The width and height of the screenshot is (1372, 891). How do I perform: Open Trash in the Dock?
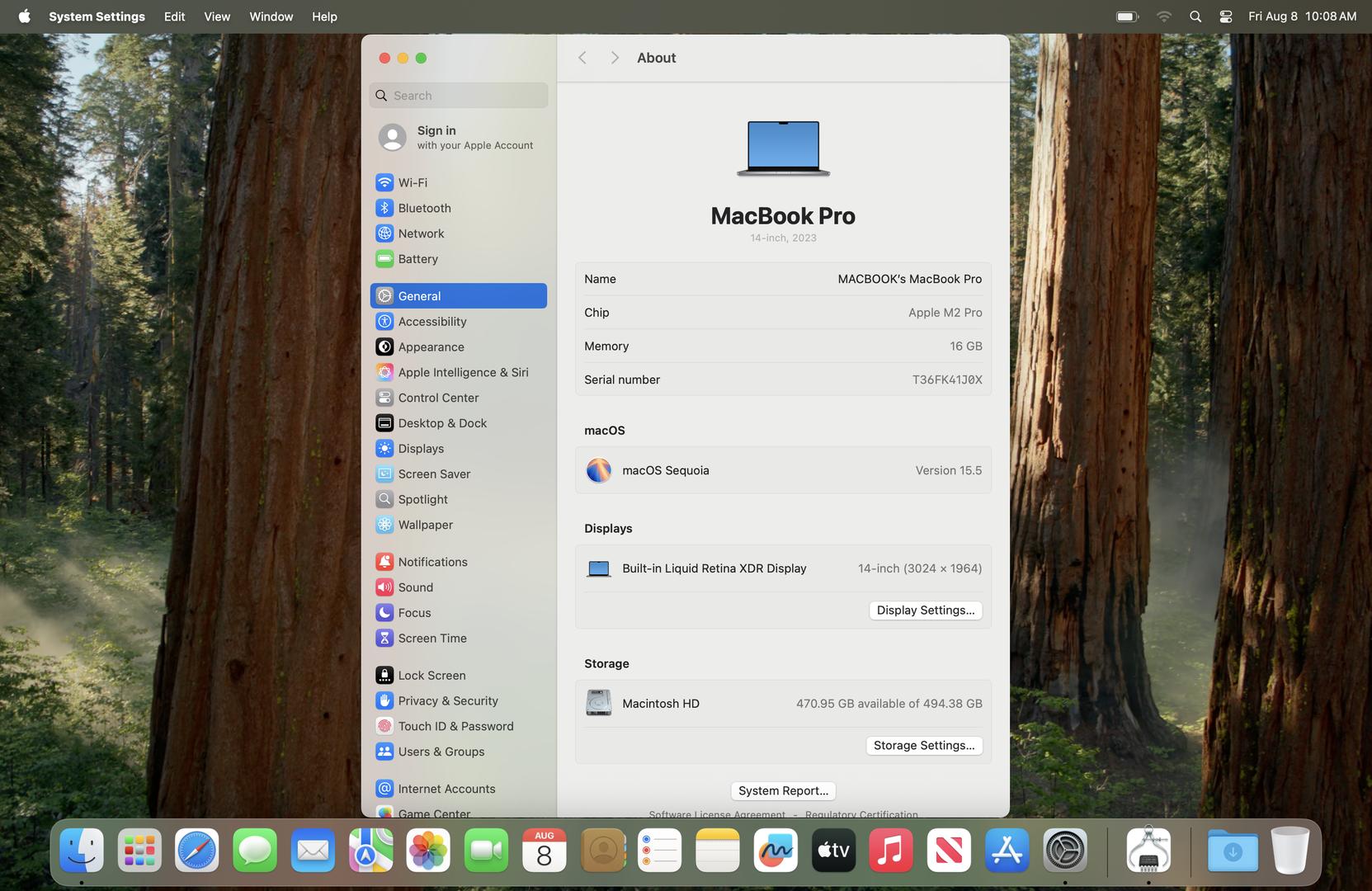tap(1290, 851)
